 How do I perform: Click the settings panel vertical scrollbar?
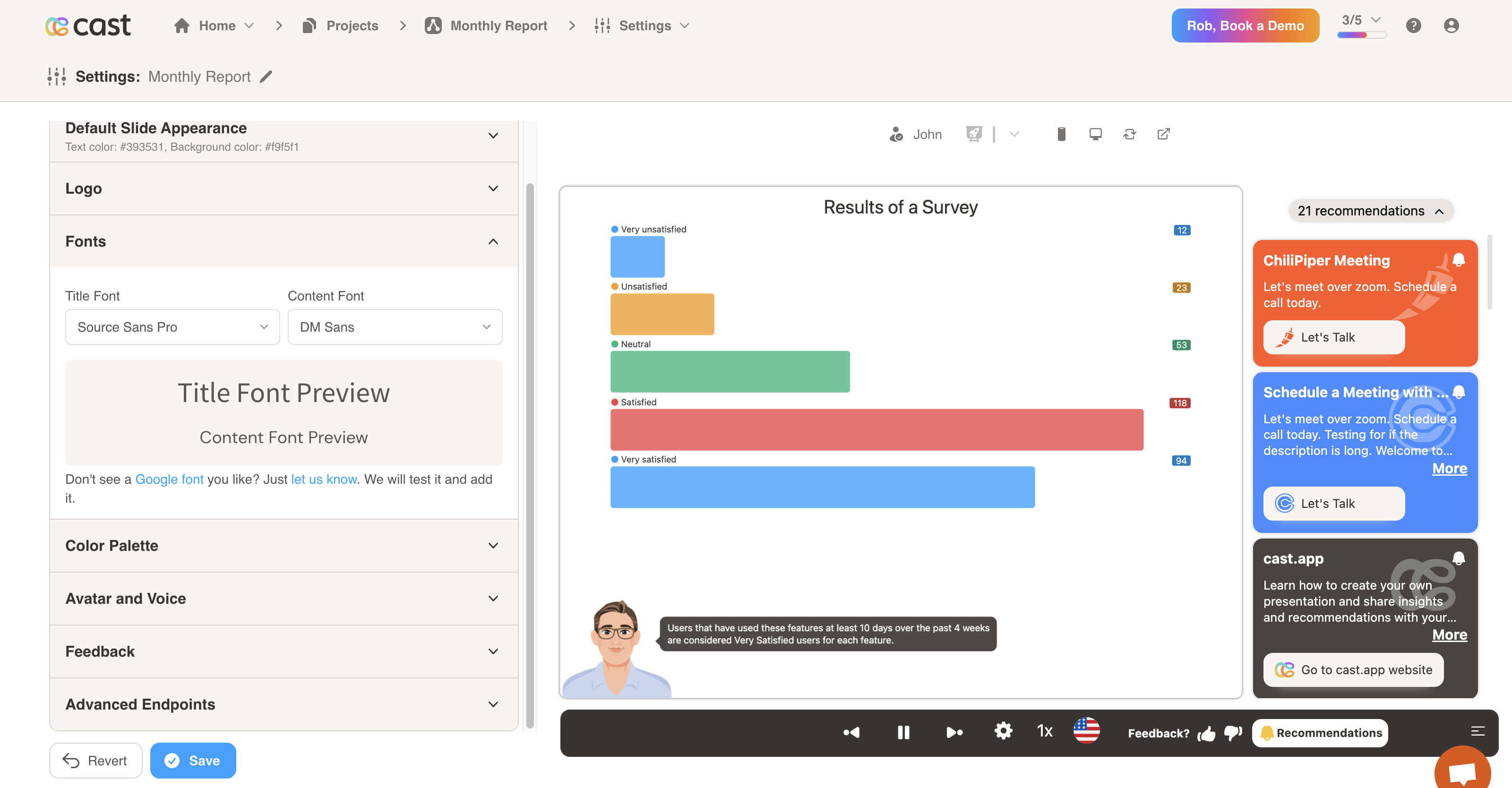(530, 455)
